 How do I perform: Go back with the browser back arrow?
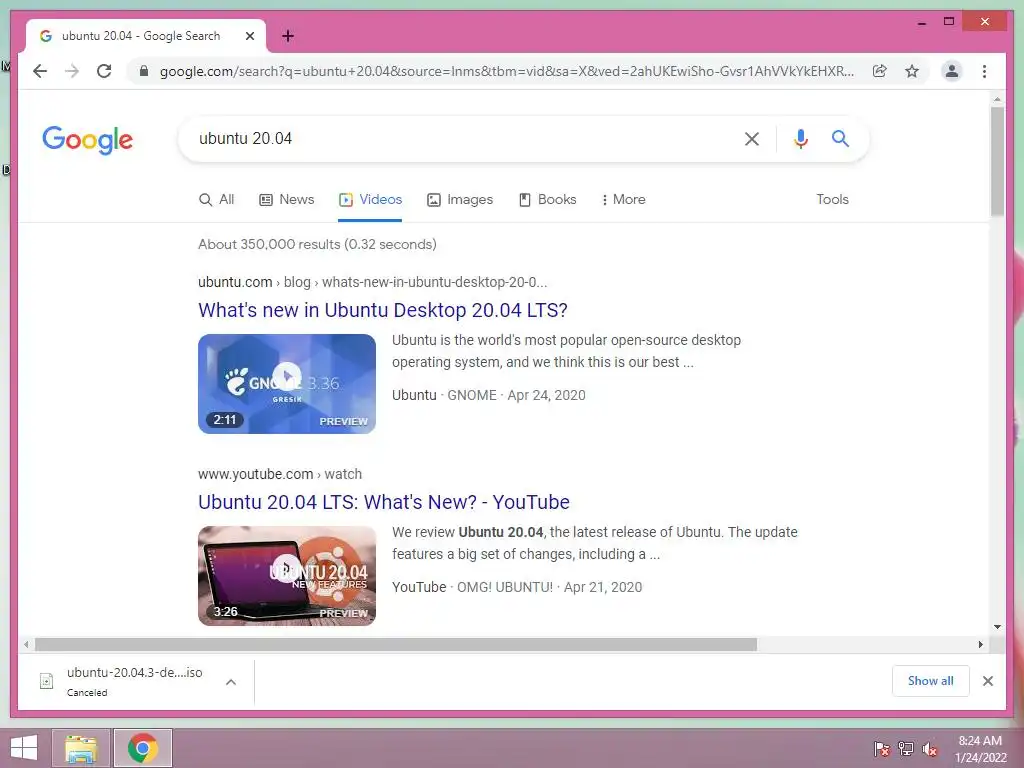[40, 71]
